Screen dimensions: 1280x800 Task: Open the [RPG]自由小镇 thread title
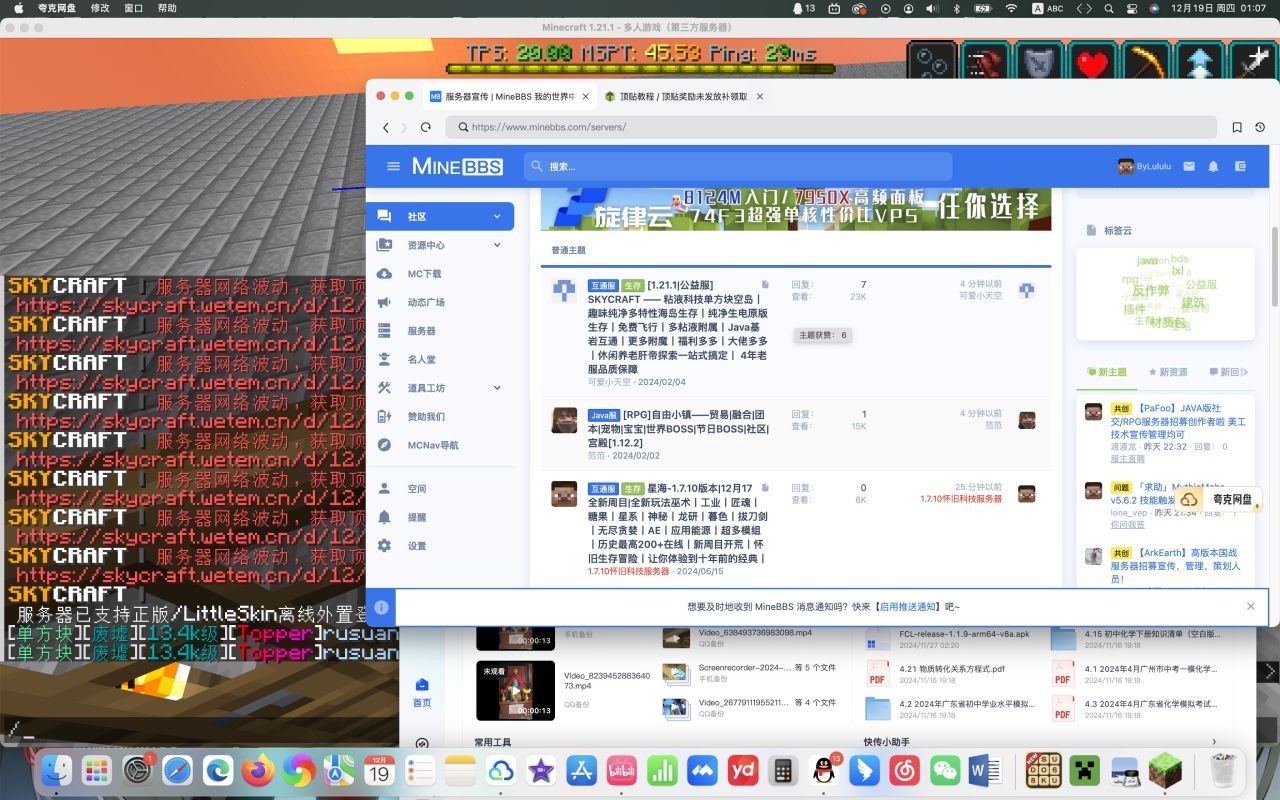click(x=678, y=428)
